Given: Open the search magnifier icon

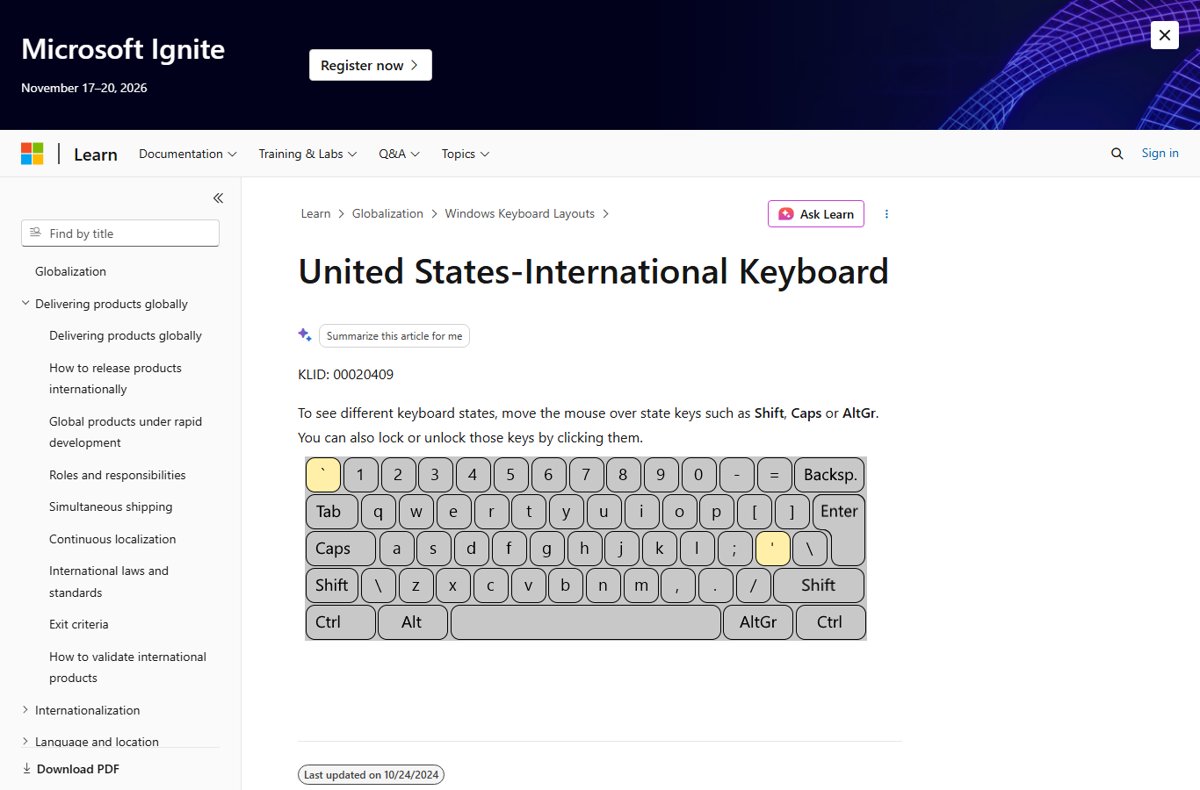Looking at the screenshot, I should pos(1117,153).
